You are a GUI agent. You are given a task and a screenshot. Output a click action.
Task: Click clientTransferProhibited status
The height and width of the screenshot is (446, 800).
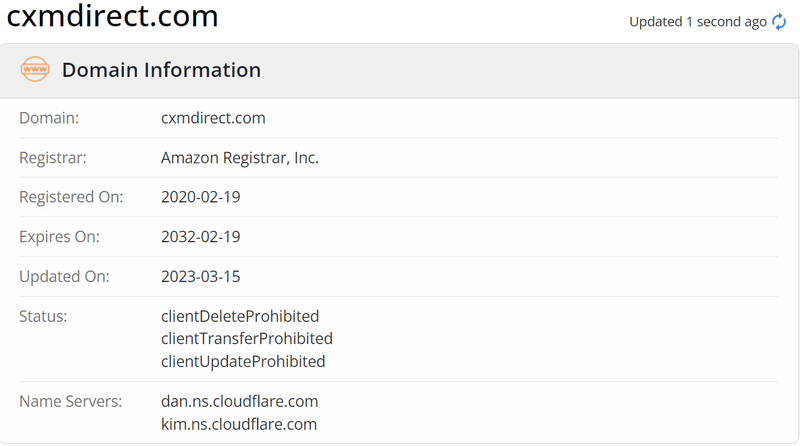[x=247, y=339]
